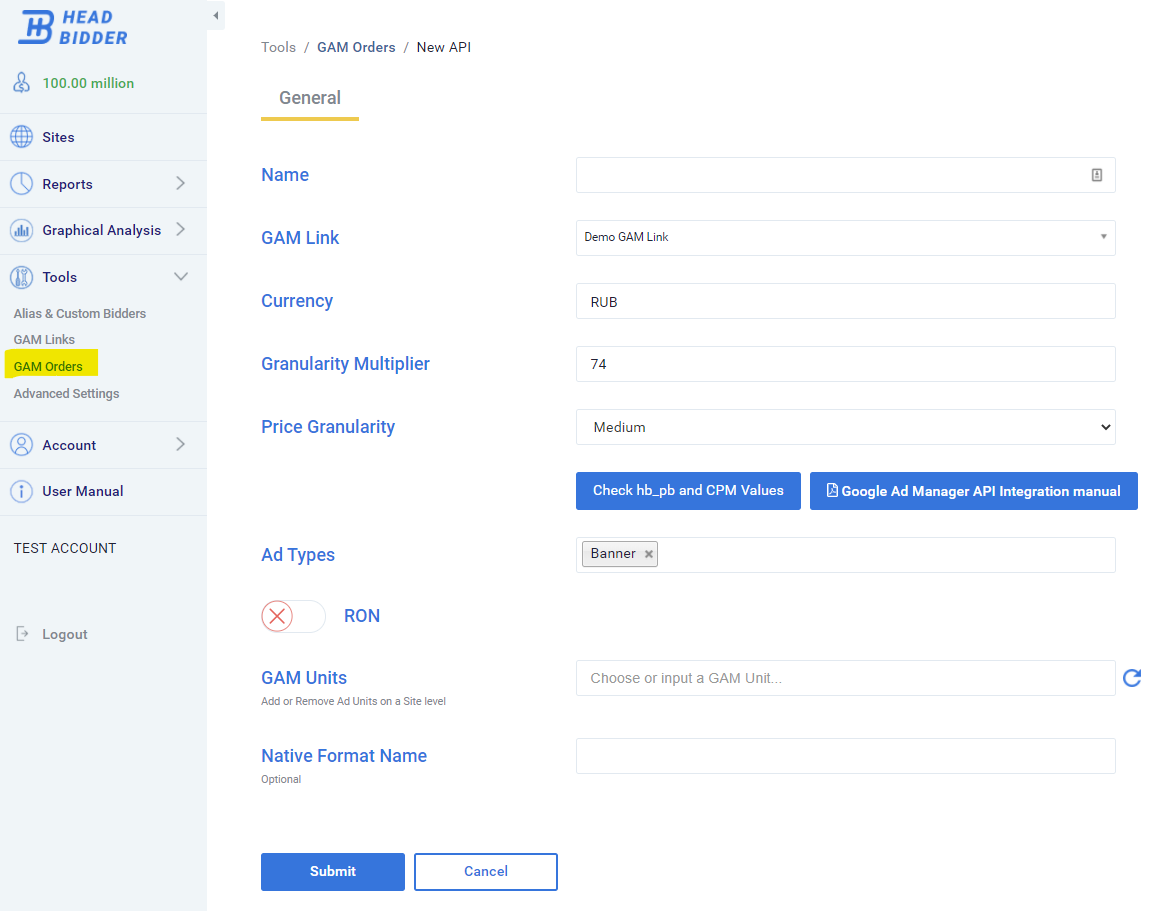Screen dimensions: 1165x911
Task: Click the balance money bag icon
Action: pos(21,83)
